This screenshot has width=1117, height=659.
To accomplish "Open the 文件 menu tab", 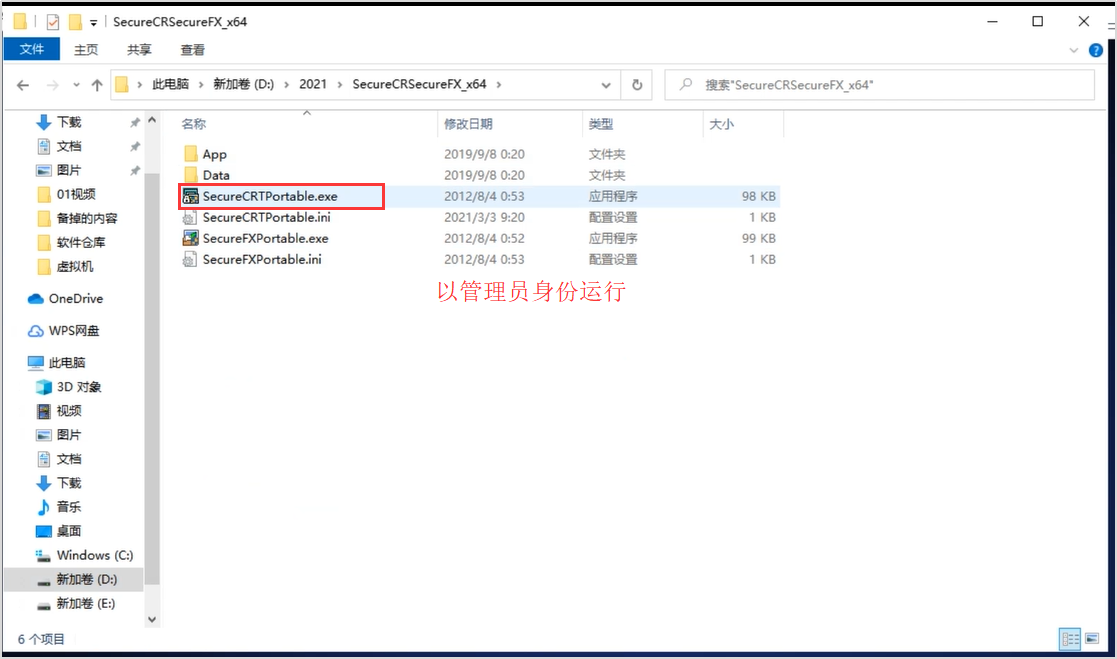I will click(x=31, y=49).
